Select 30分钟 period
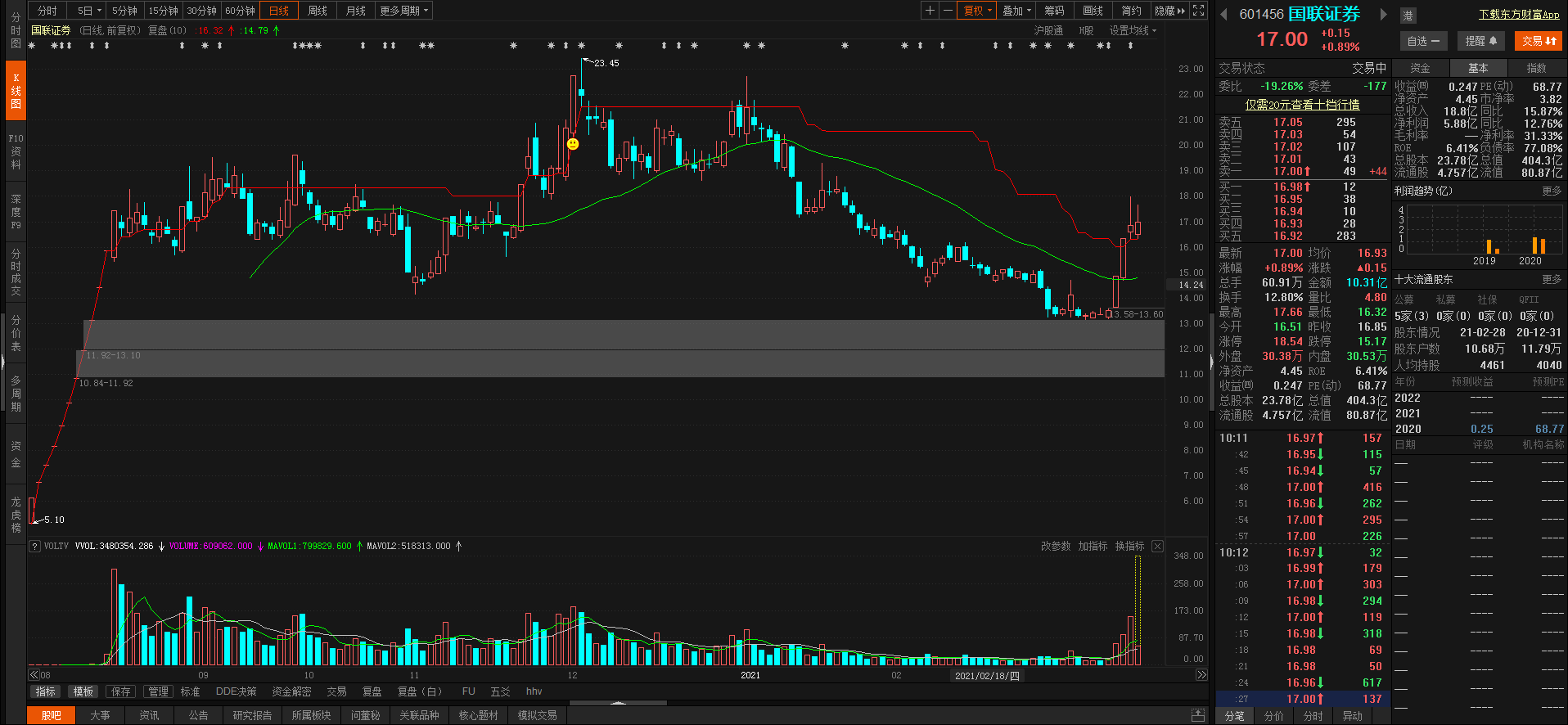Image resolution: width=1568 pixels, height=725 pixels. (x=201, y=11)
